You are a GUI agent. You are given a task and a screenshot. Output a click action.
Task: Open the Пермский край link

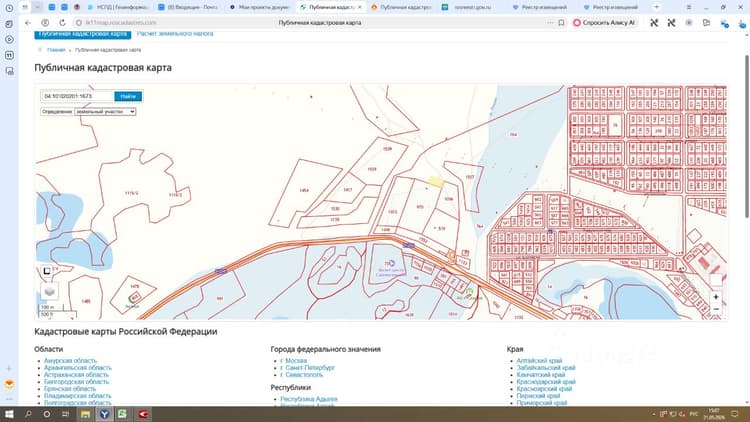coord(538,396)
